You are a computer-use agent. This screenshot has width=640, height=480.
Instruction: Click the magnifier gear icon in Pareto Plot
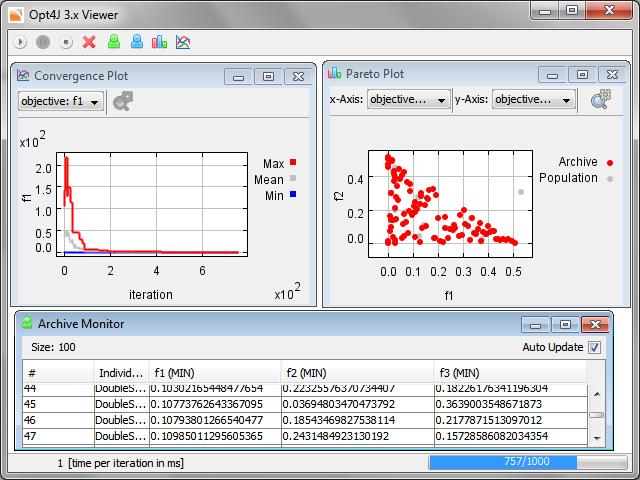click(x=600, y=99)
